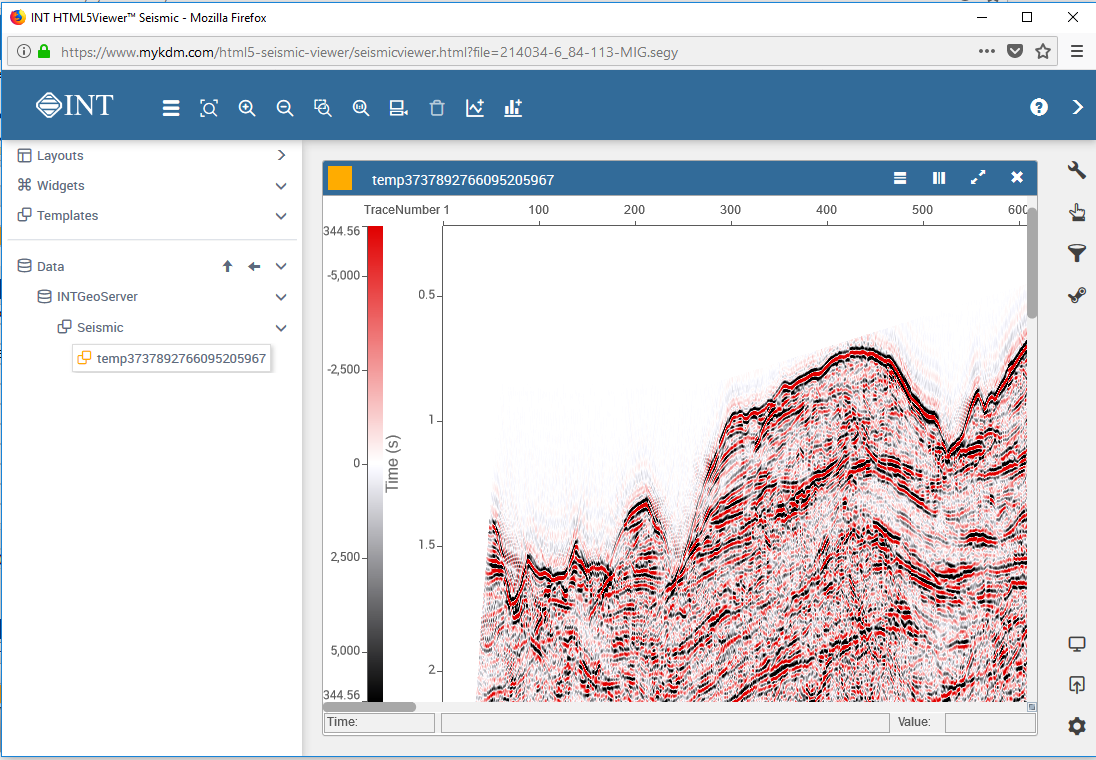Viewport: 1096px width, 760px height.
Task: Collapse the Widgets section chevron
Action: coord(281,186)
